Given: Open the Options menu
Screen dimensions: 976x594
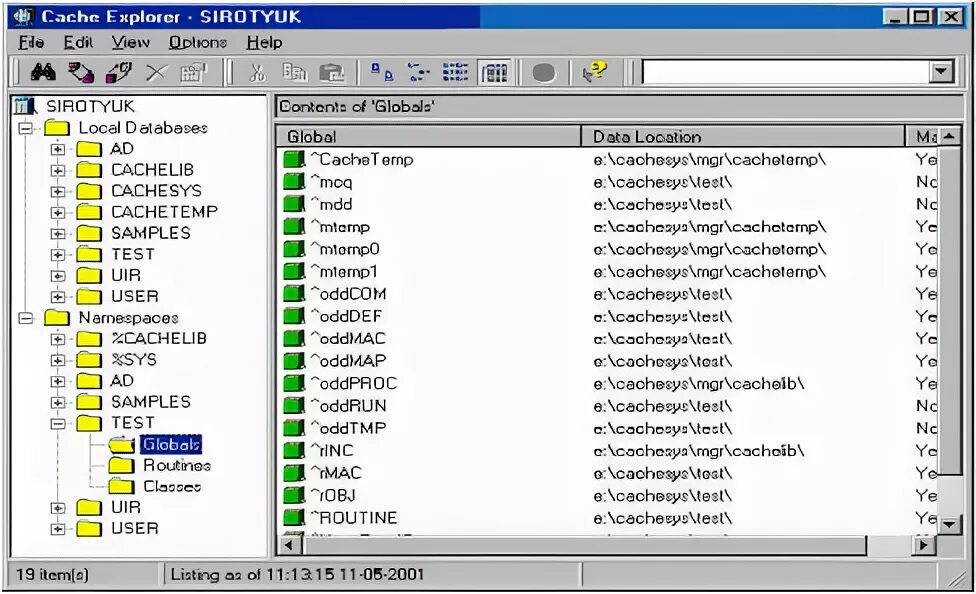Looking at the screenshot, I should tap(198, 42).
